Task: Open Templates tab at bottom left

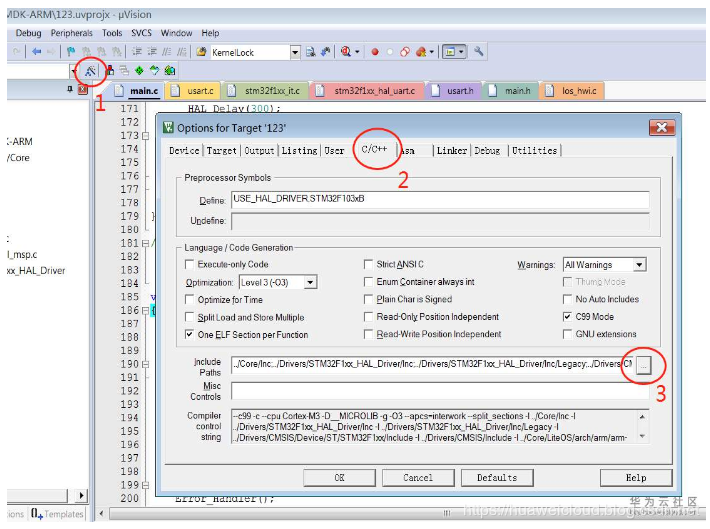Action: [57, 514]
